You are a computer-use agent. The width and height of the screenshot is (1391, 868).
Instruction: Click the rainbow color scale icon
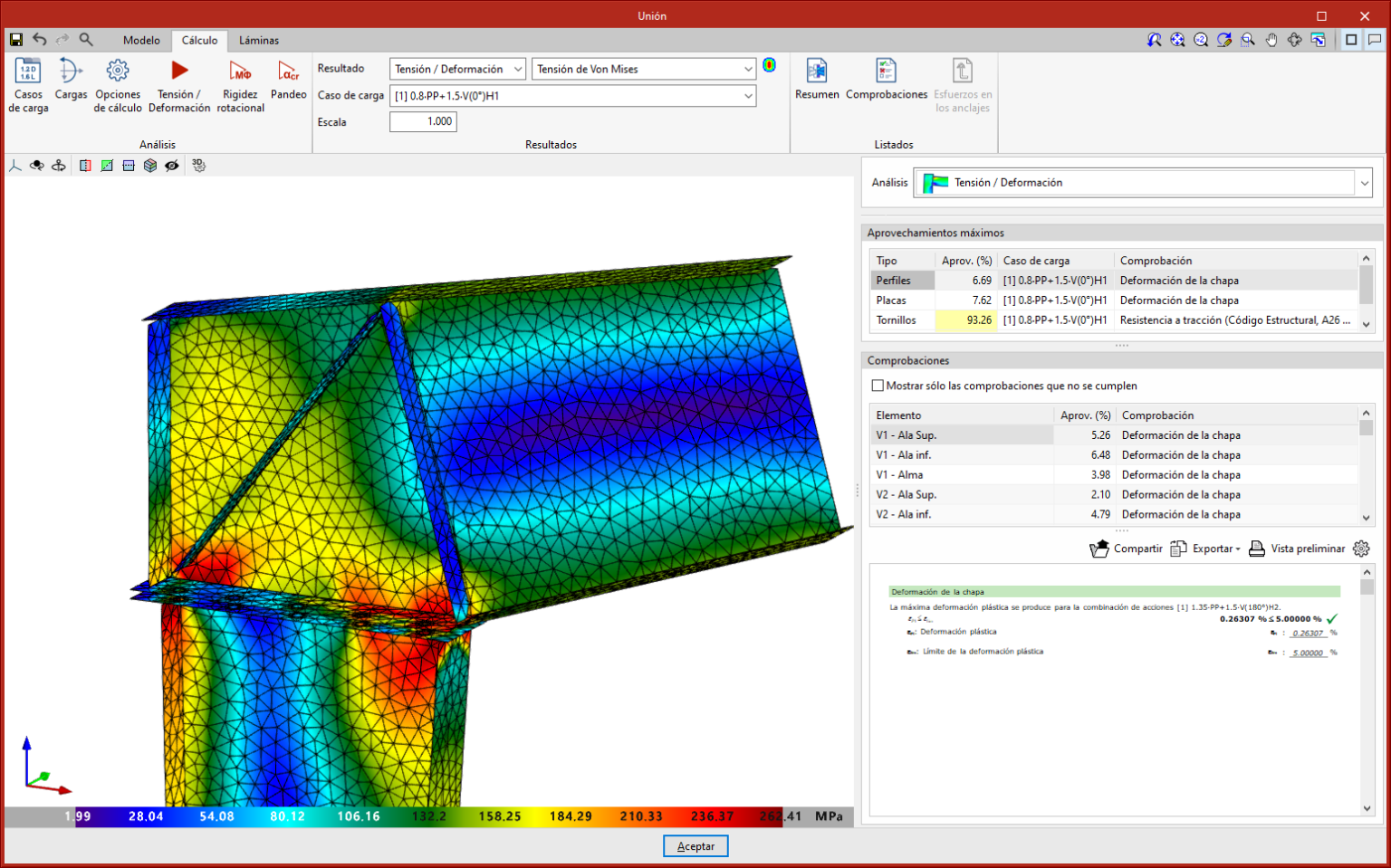coord(769,65)
